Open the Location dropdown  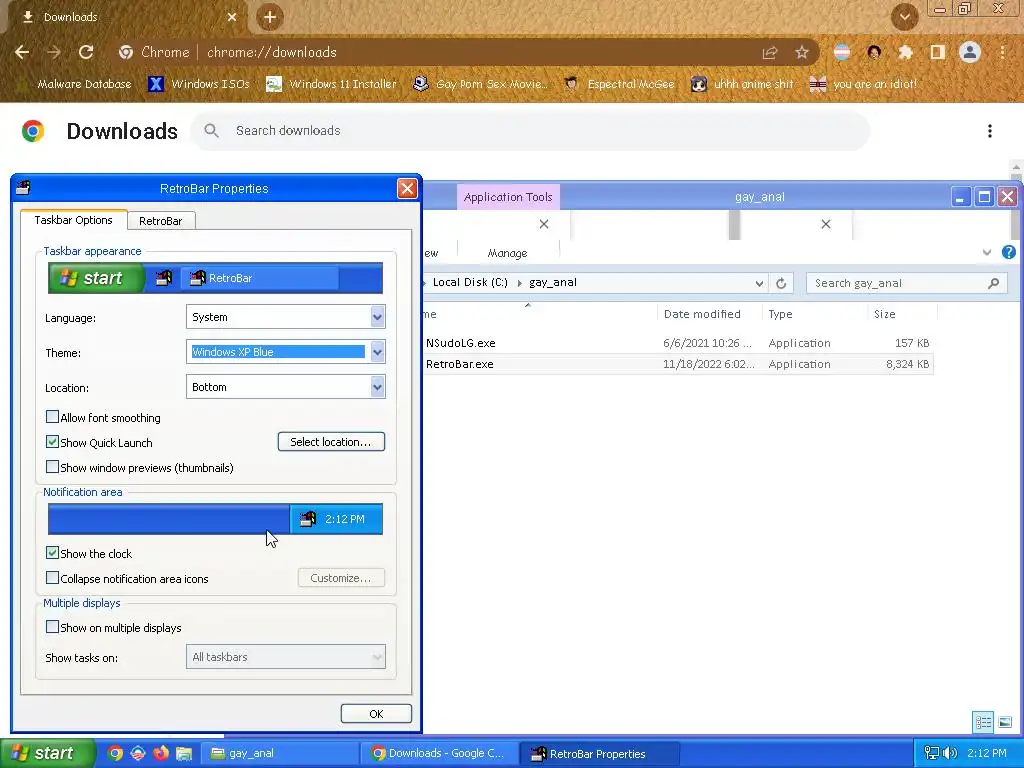click(x=377, y=387)
